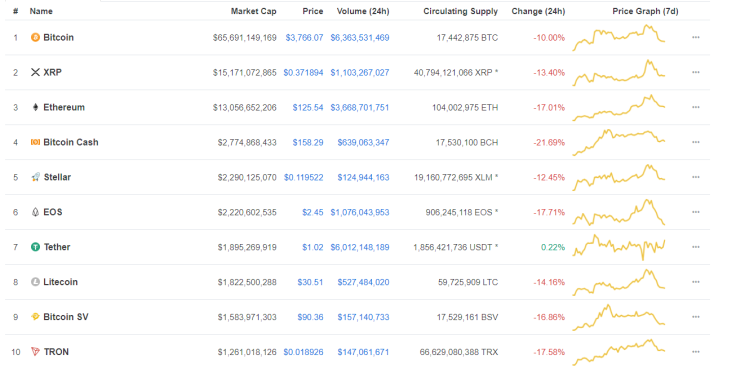Open Bitcoin SV 7-day price graph
The width and height of the screenshot is (736, 368).
pos(618,317)
